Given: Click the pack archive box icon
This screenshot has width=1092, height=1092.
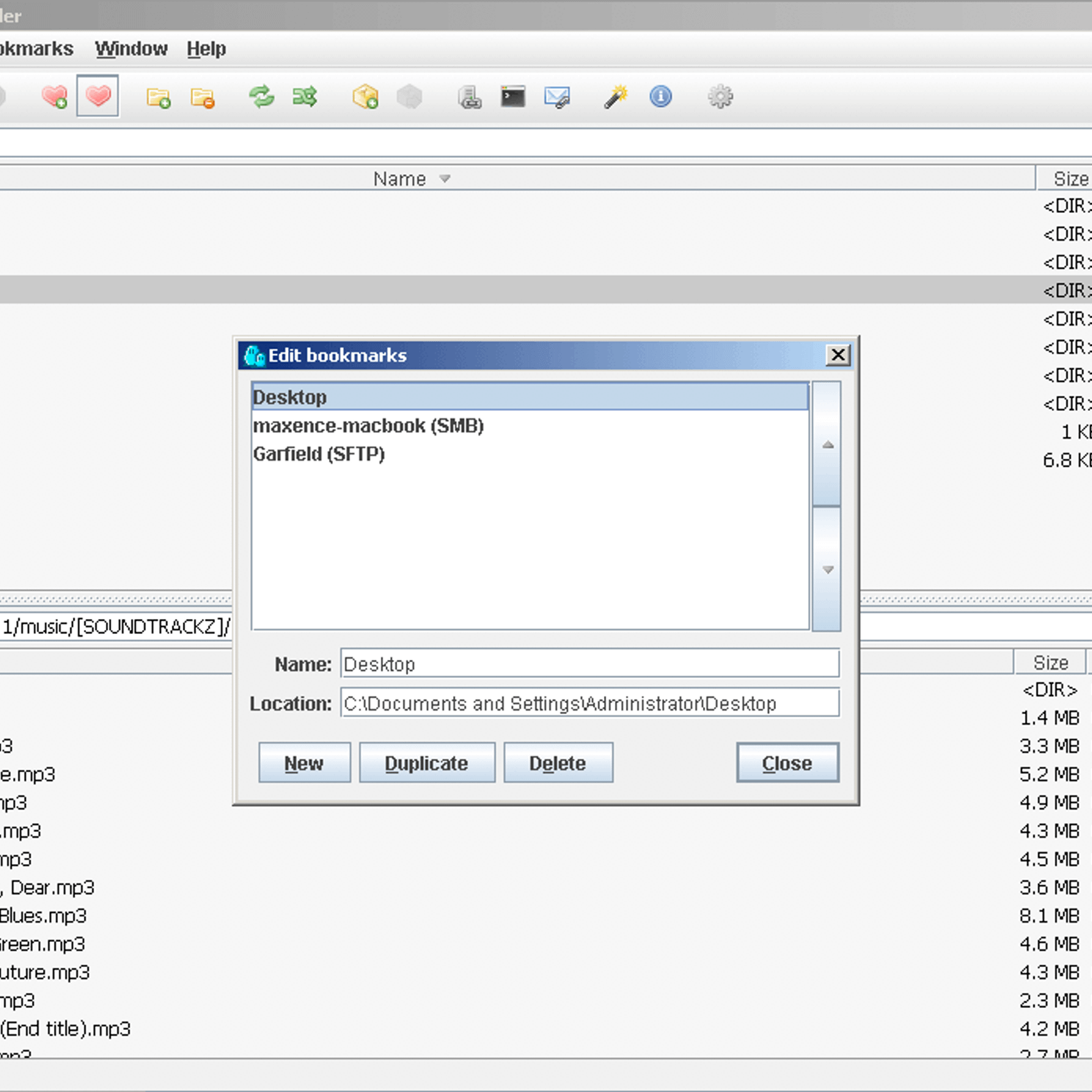Looking at the screenshot, I should tap(365, 97).
